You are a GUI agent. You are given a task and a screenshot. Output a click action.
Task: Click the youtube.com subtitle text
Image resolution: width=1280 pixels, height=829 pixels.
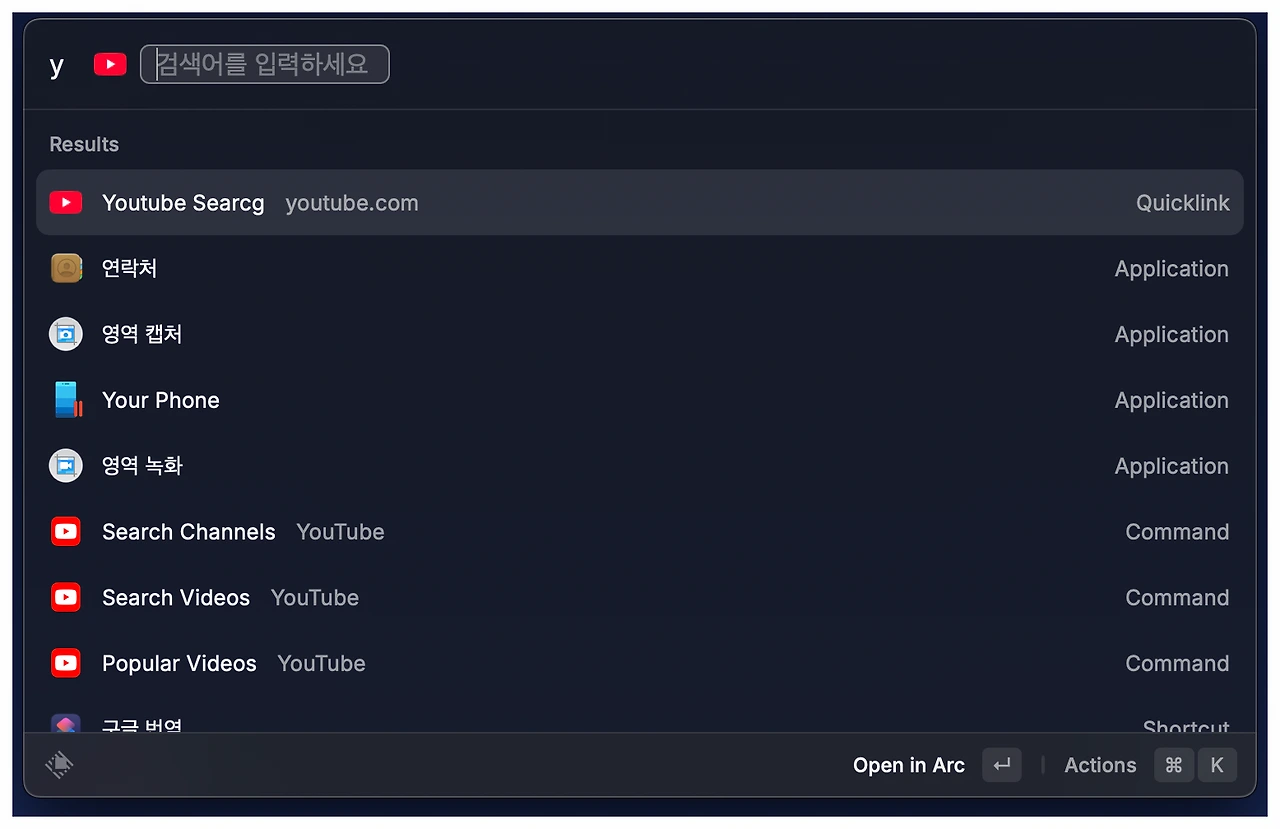(x=352, y=204)
